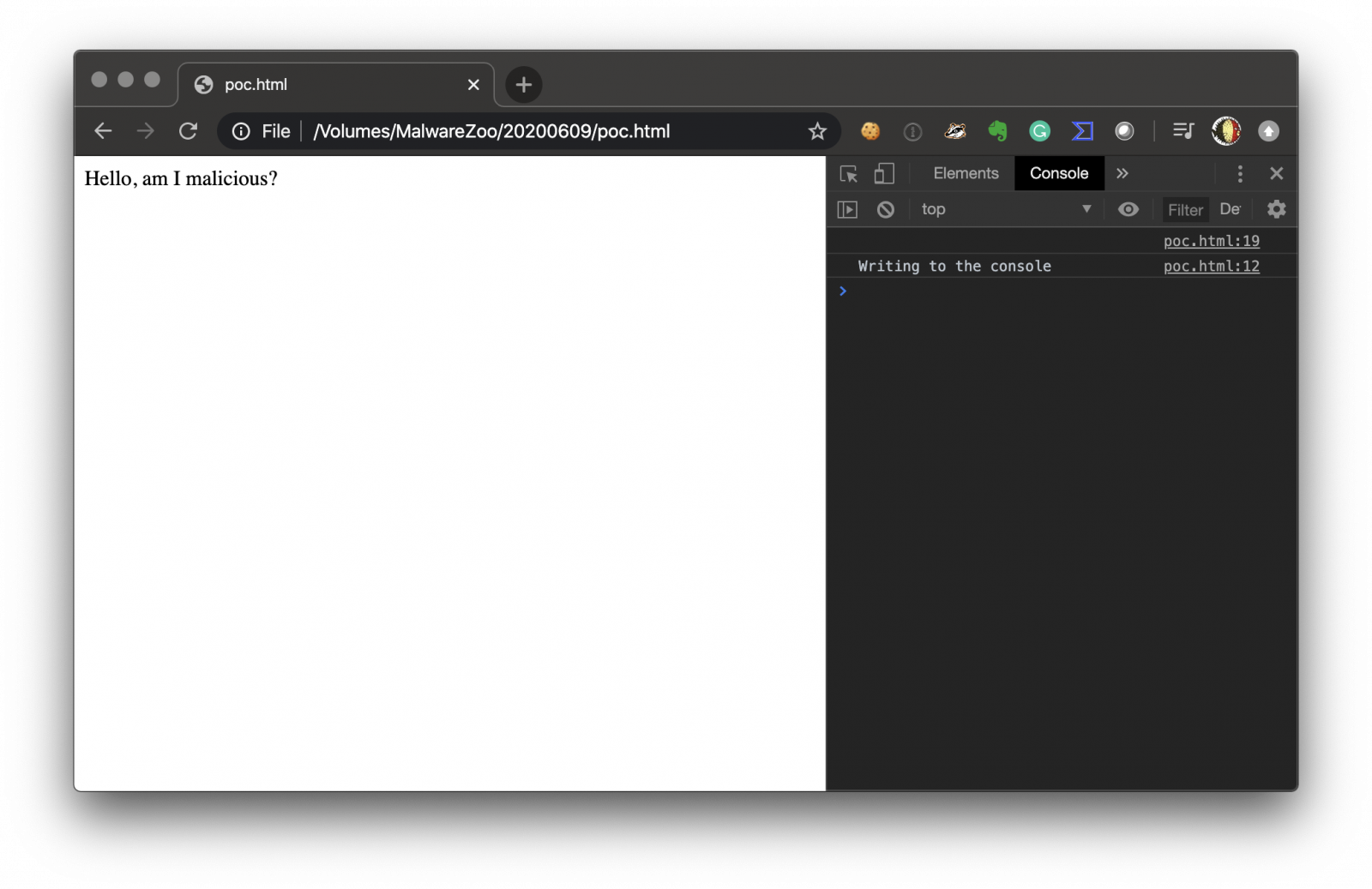The height and width of the screenshot is (889, 1372).
Task: Open the Evernote elephant extension
Action: click(x=997, y=131)
